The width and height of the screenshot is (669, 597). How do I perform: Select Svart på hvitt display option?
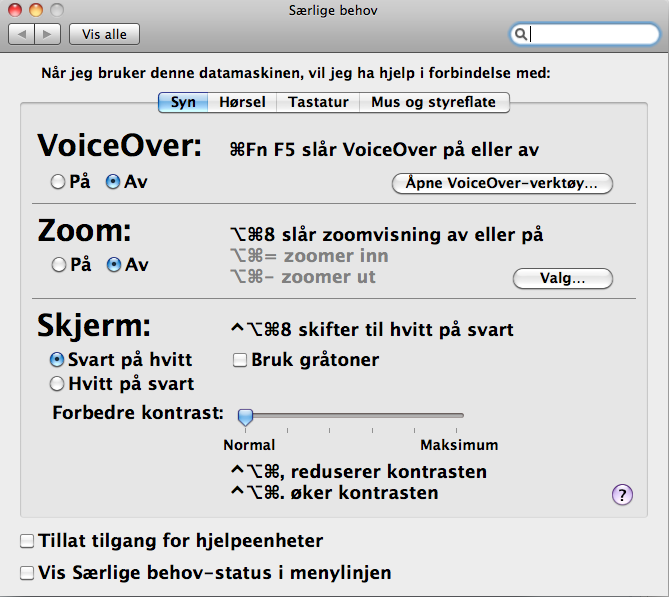point(57,360)
